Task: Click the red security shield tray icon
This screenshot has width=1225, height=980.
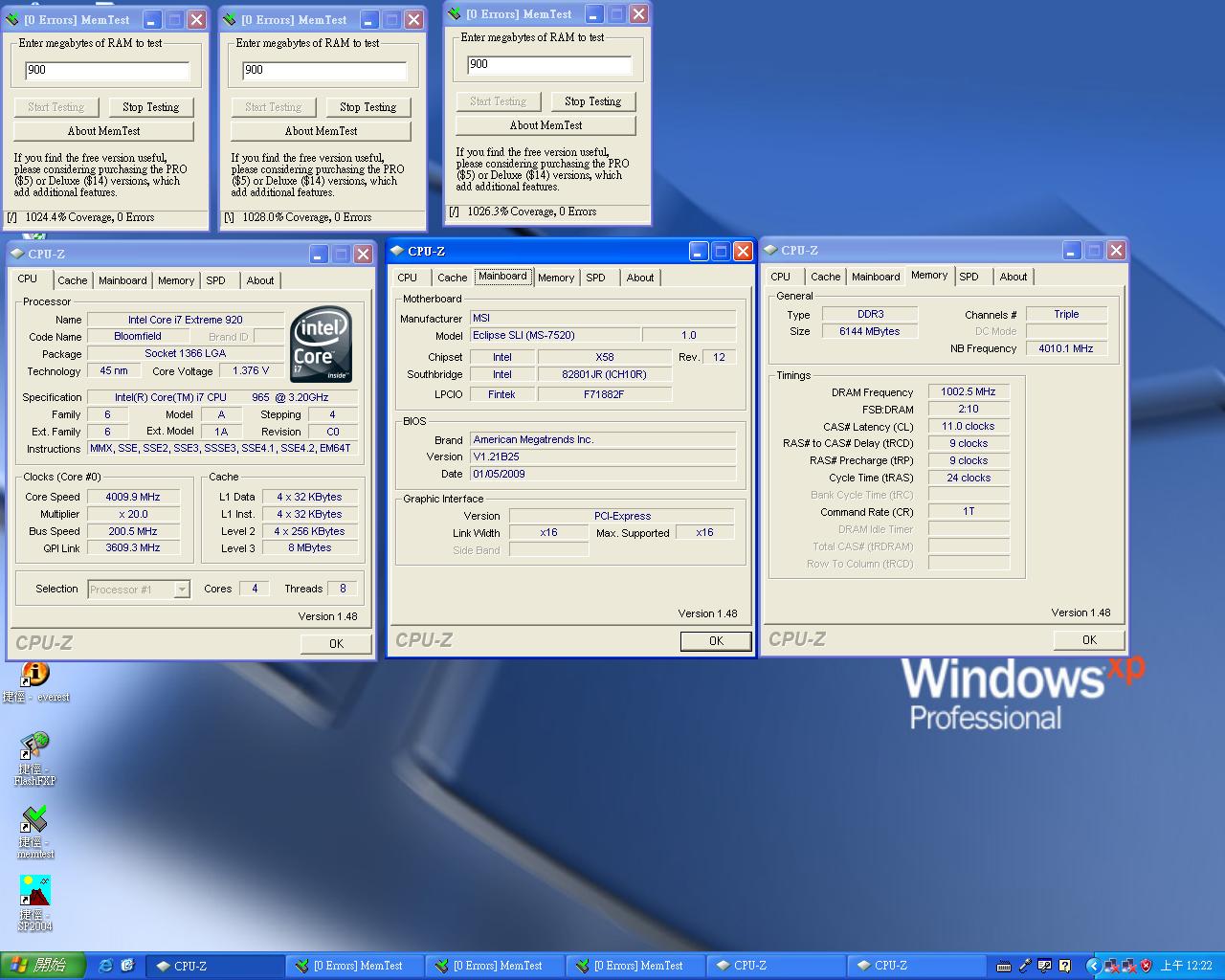Action: click(x=1146, y=966)
